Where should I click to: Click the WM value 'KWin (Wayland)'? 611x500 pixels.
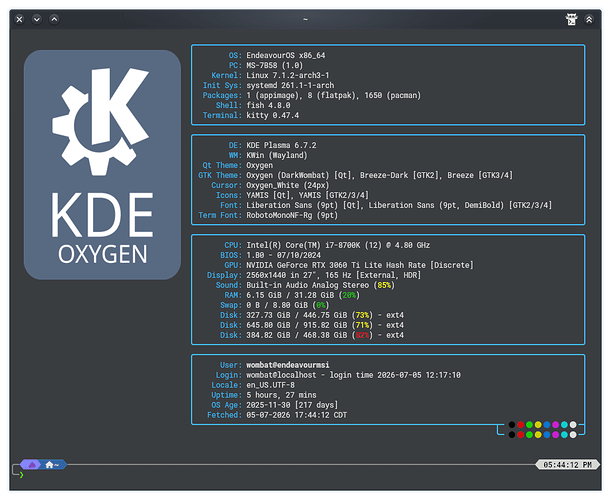pos(277,155)
